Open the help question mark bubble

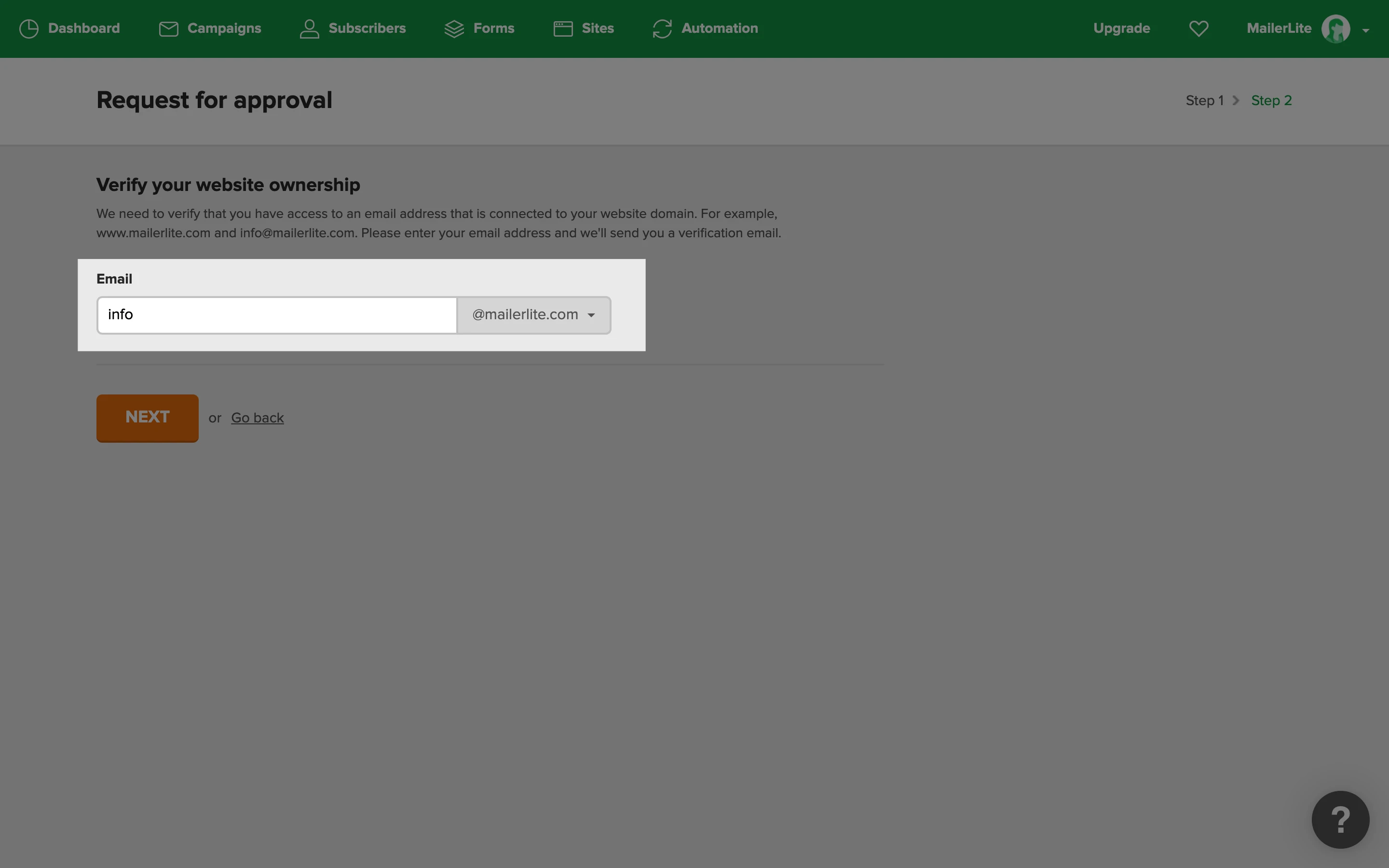1340,819
